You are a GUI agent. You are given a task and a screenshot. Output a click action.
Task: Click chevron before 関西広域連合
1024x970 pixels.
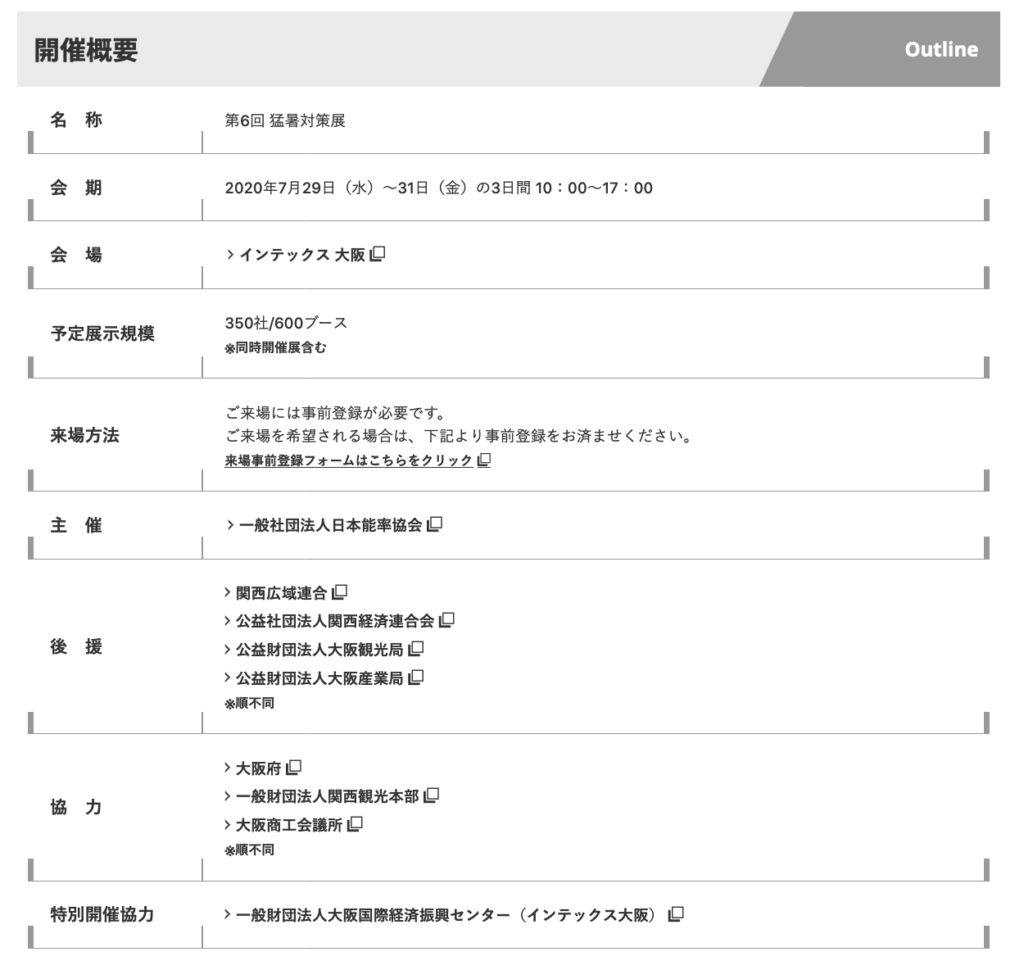click(227, 593)
